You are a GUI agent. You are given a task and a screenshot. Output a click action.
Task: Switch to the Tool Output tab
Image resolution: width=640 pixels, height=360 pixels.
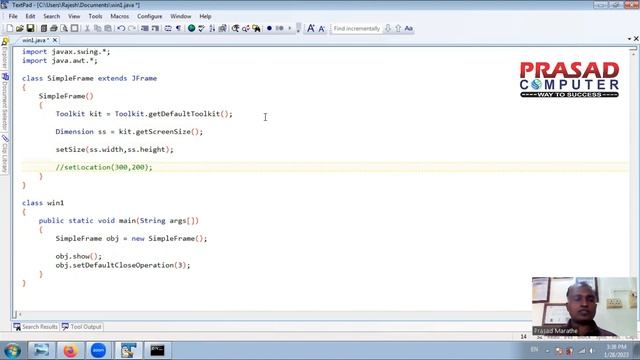tap(82, 327)
